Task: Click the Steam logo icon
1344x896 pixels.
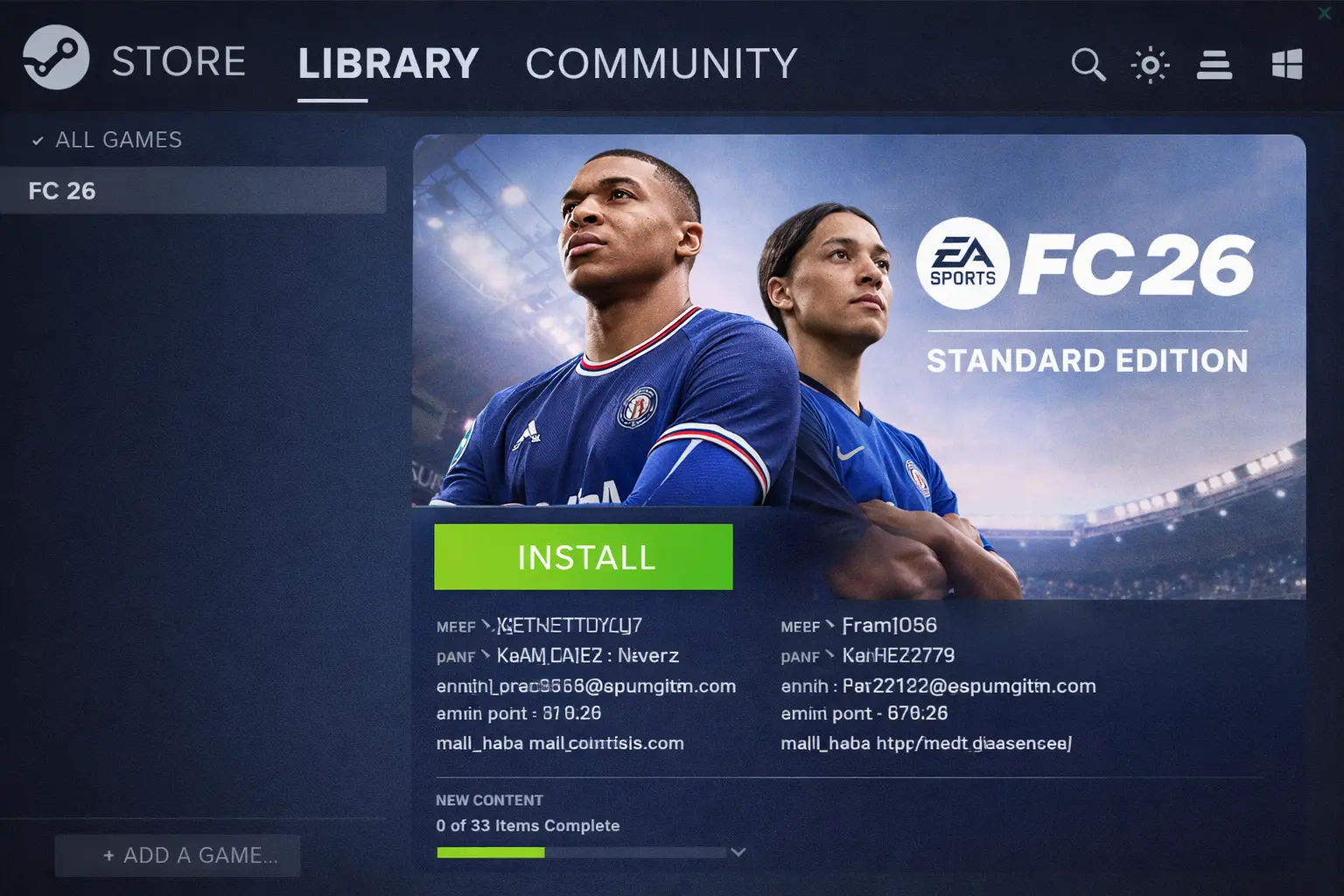Action: point(56,58)
